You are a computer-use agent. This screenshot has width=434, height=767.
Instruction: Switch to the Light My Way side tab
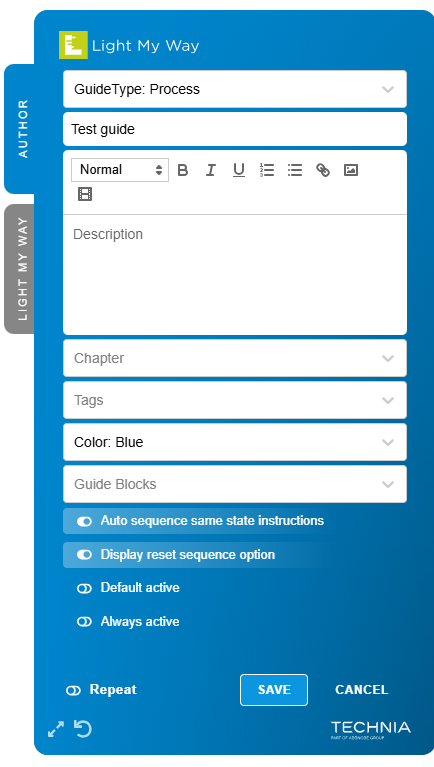coord(20,269)
